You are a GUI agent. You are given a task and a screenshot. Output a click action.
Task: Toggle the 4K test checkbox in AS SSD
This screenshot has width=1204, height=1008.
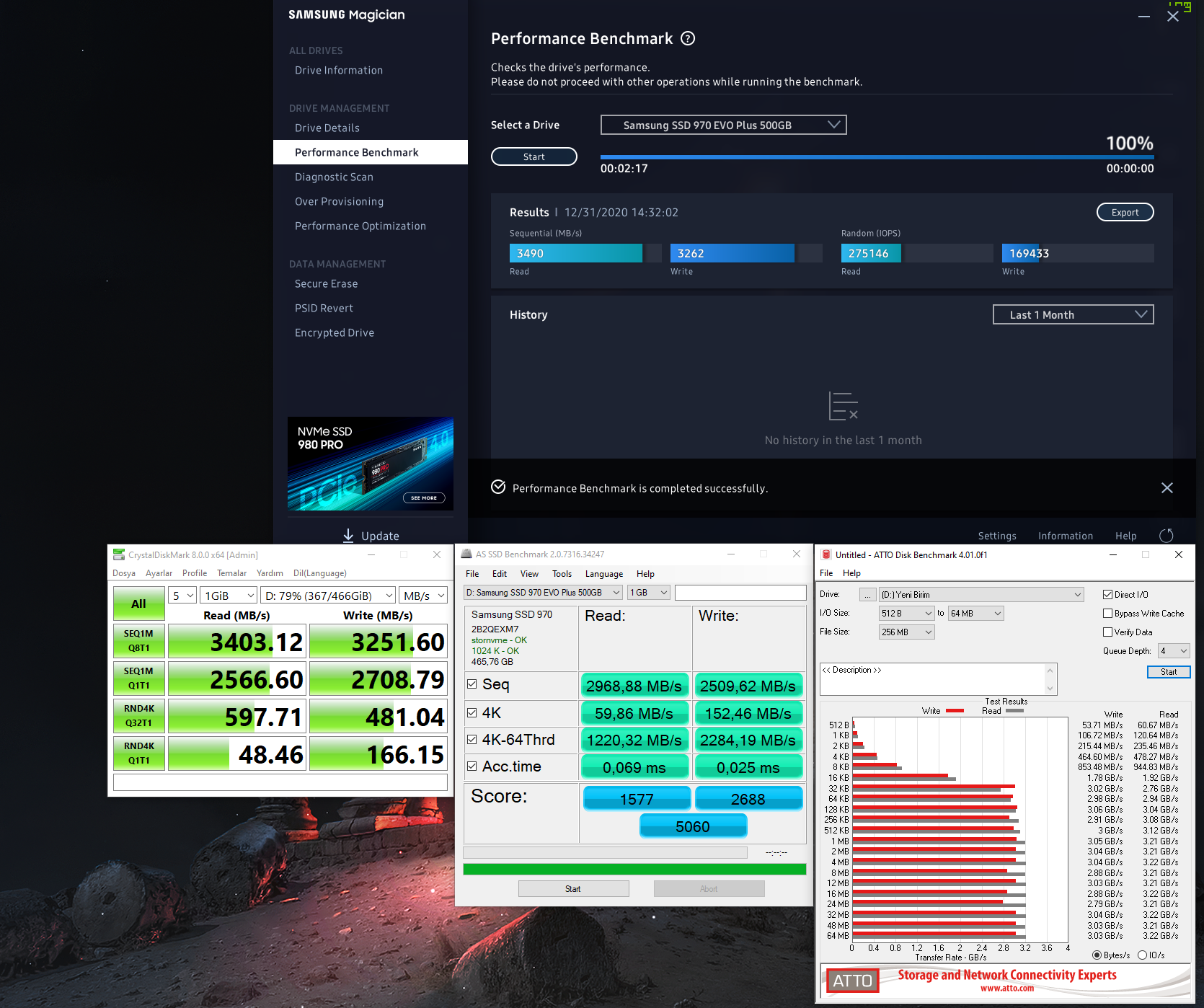coord(472,712)
